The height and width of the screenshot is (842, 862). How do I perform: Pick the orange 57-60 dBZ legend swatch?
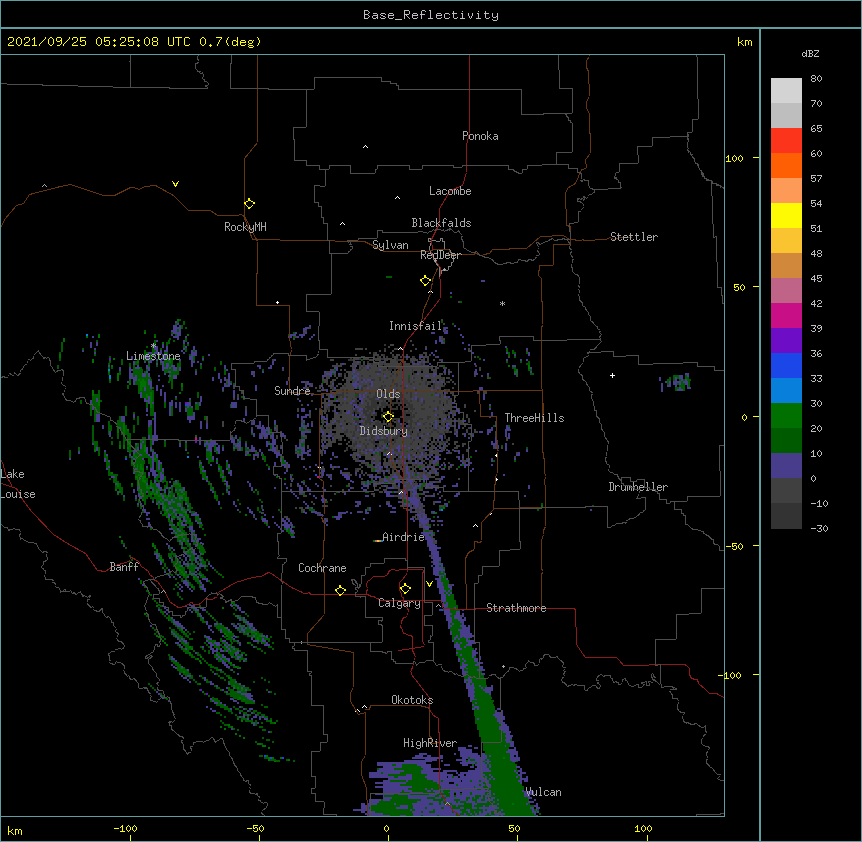coord(786,165)
